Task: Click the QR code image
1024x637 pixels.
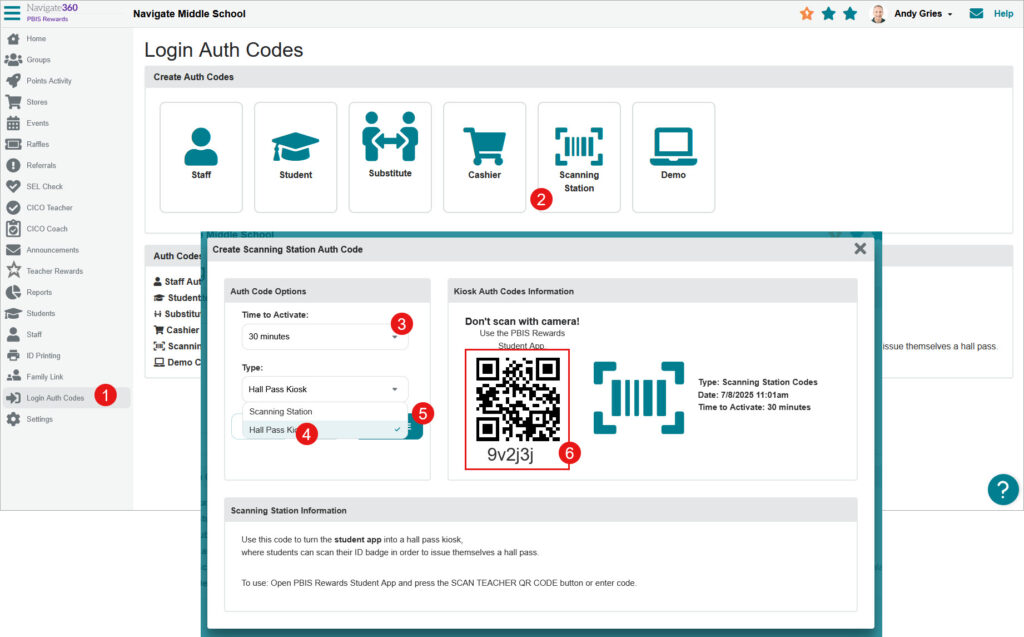Action: (518, 400)
